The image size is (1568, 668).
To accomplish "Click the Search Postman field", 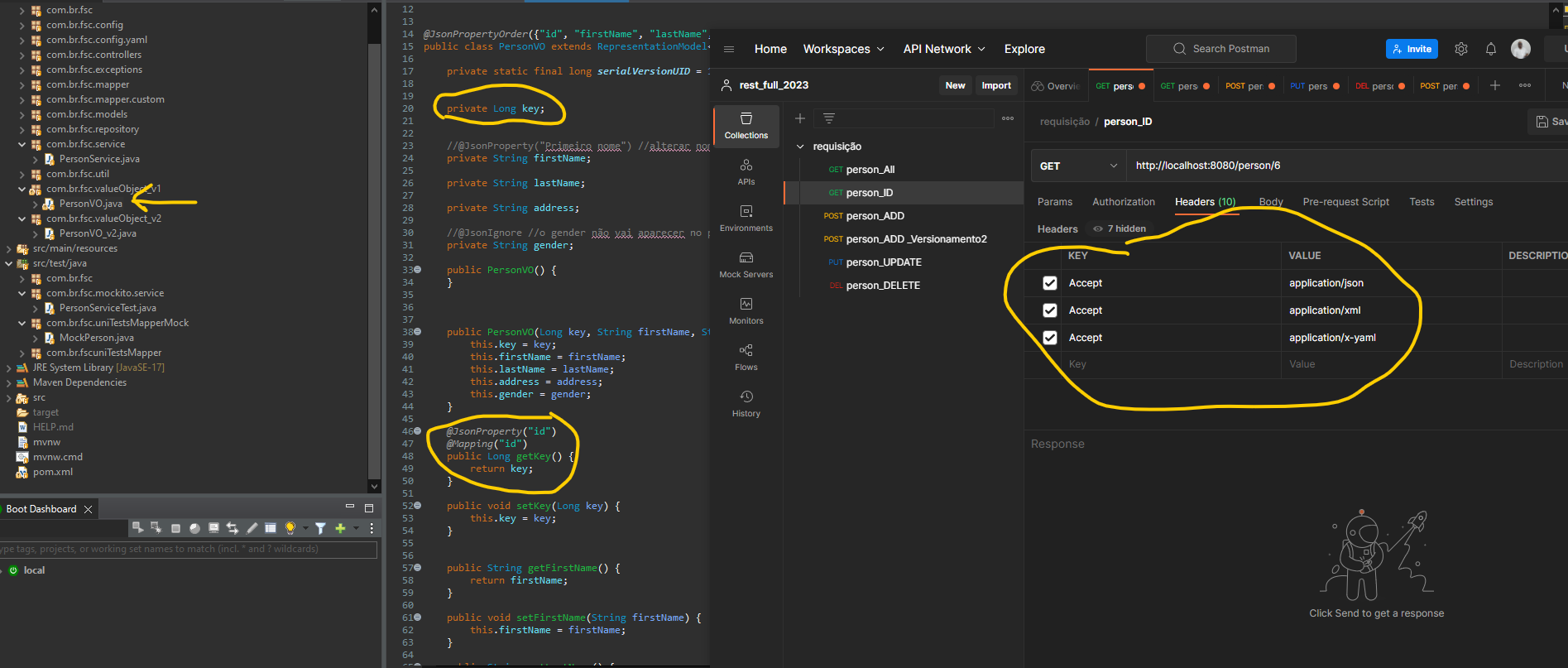I will [x=1221, y=49].
